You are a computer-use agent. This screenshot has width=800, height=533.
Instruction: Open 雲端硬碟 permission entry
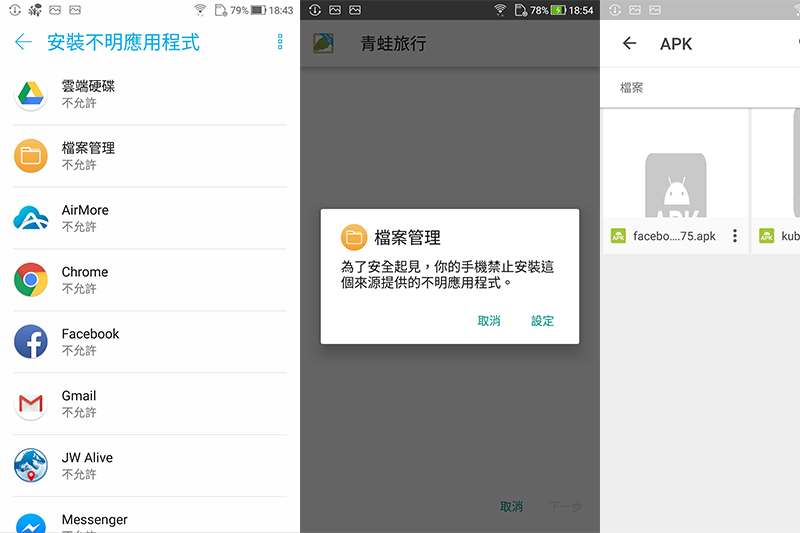(x=150, y=94)
